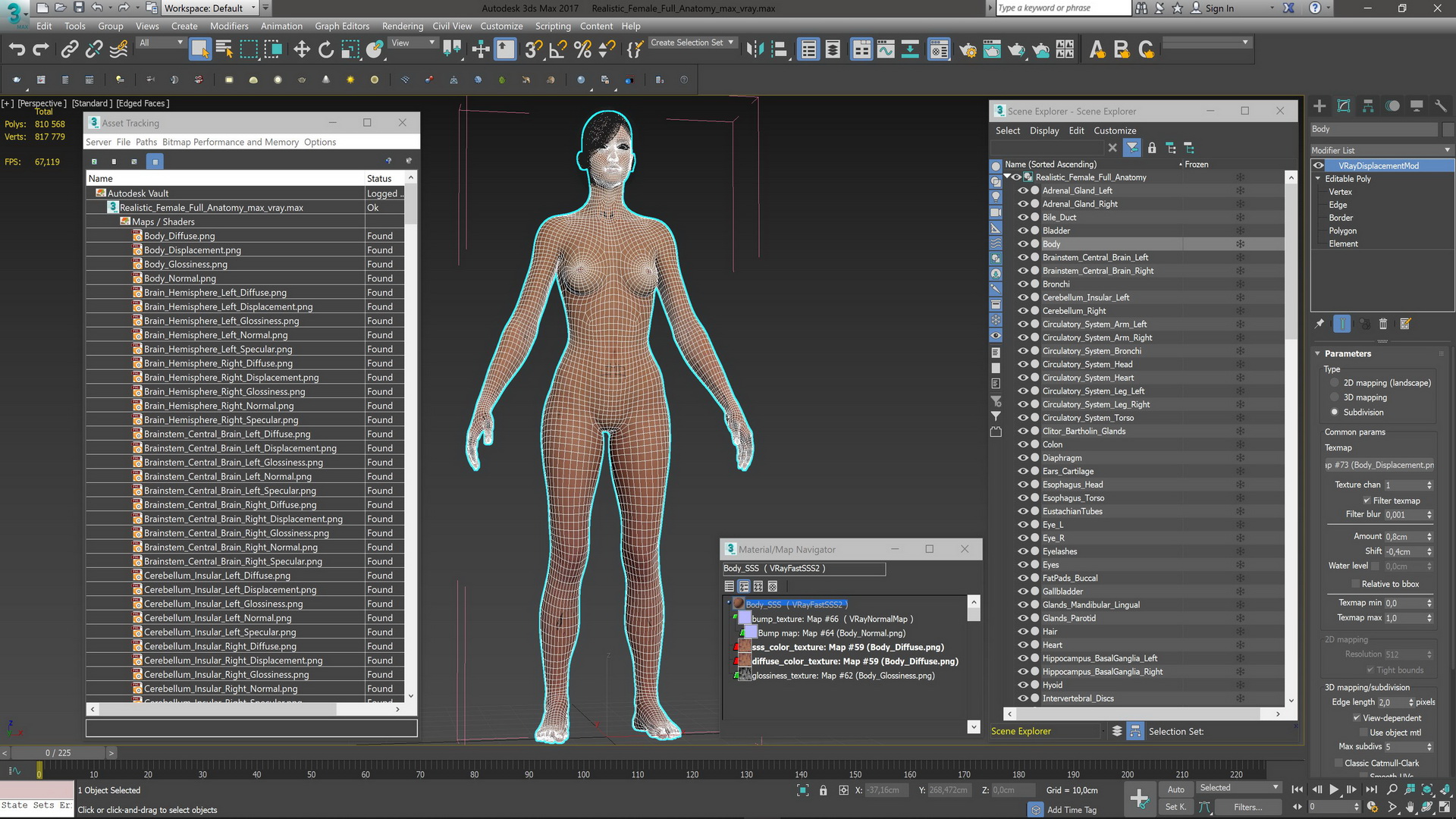Click Play Animation button
The height and width of the screenshot is (819, 1456).
(x=1334, y=789)
